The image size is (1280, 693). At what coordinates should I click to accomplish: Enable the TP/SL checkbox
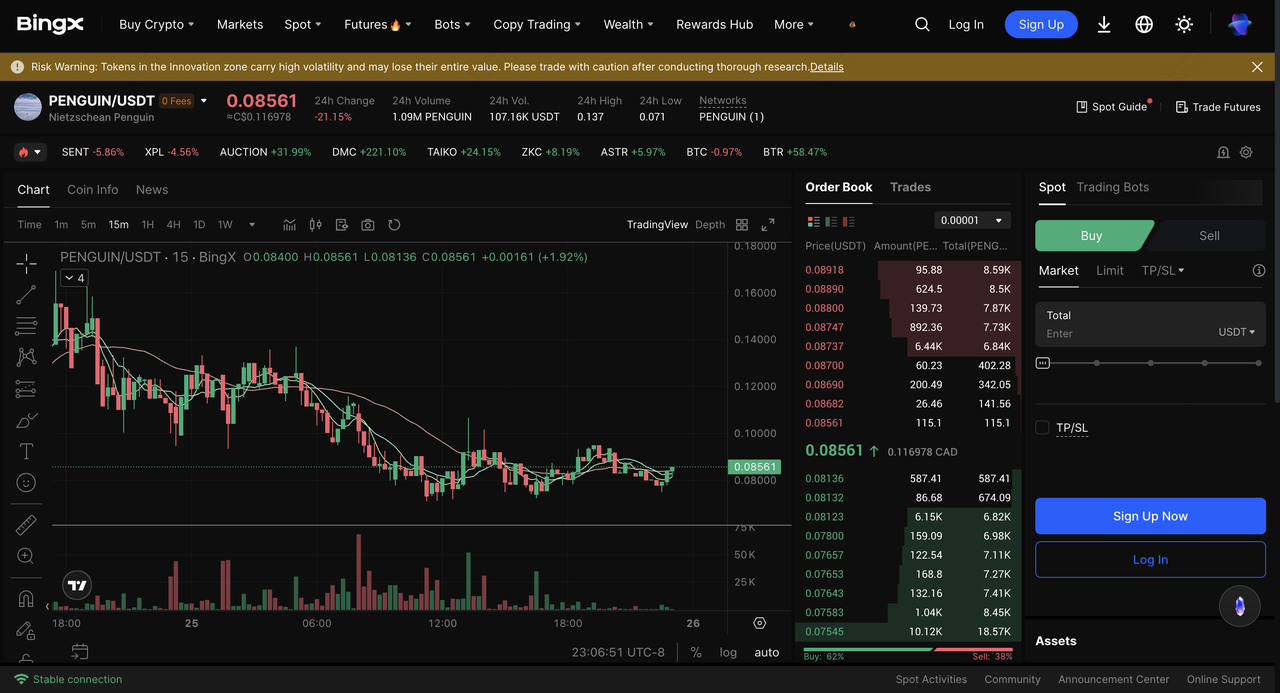[x=1042, y=428]
